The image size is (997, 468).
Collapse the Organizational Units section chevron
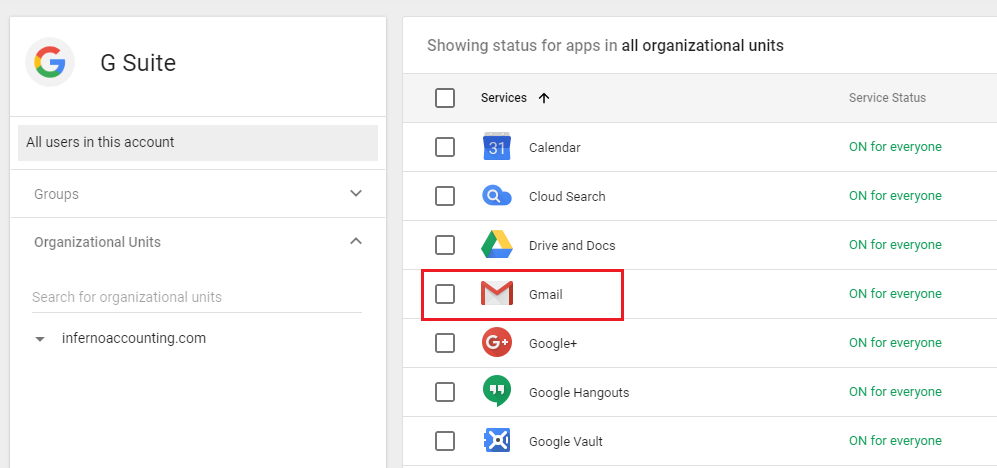pos(356,242)
